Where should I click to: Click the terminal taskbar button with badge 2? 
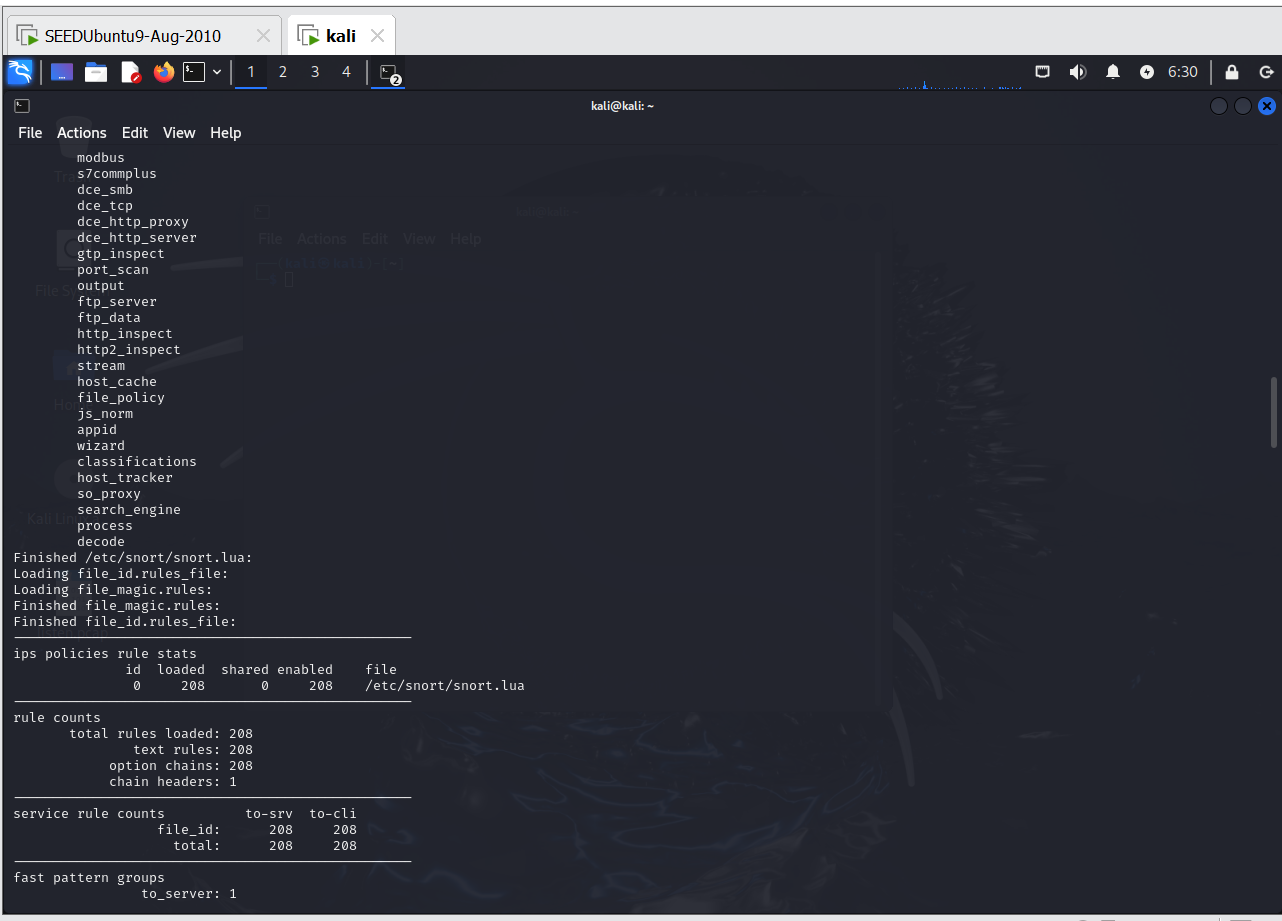tap(389, 73)
